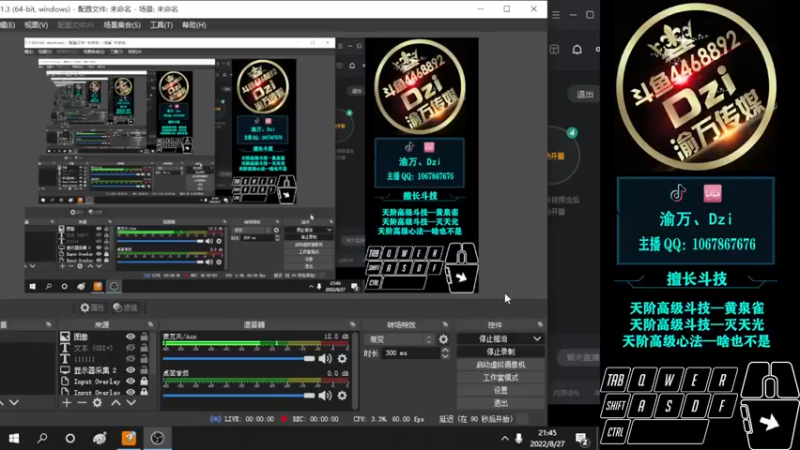Screen dimensions: 800x450
Task: Click the 时长 300 ms input field
Action: click(411, 353)
